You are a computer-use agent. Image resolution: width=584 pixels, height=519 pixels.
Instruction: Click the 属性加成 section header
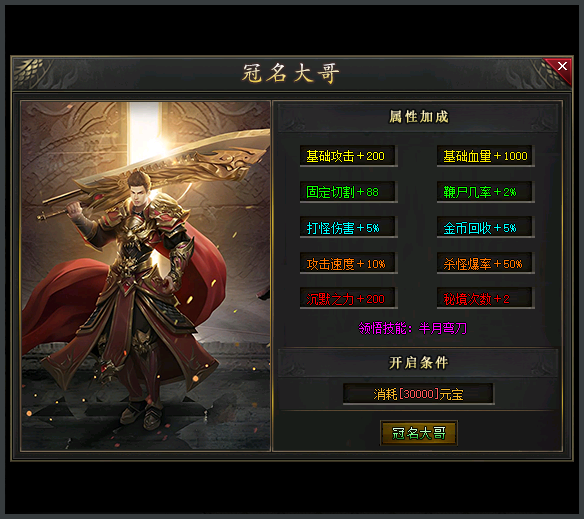coord(419,117)
